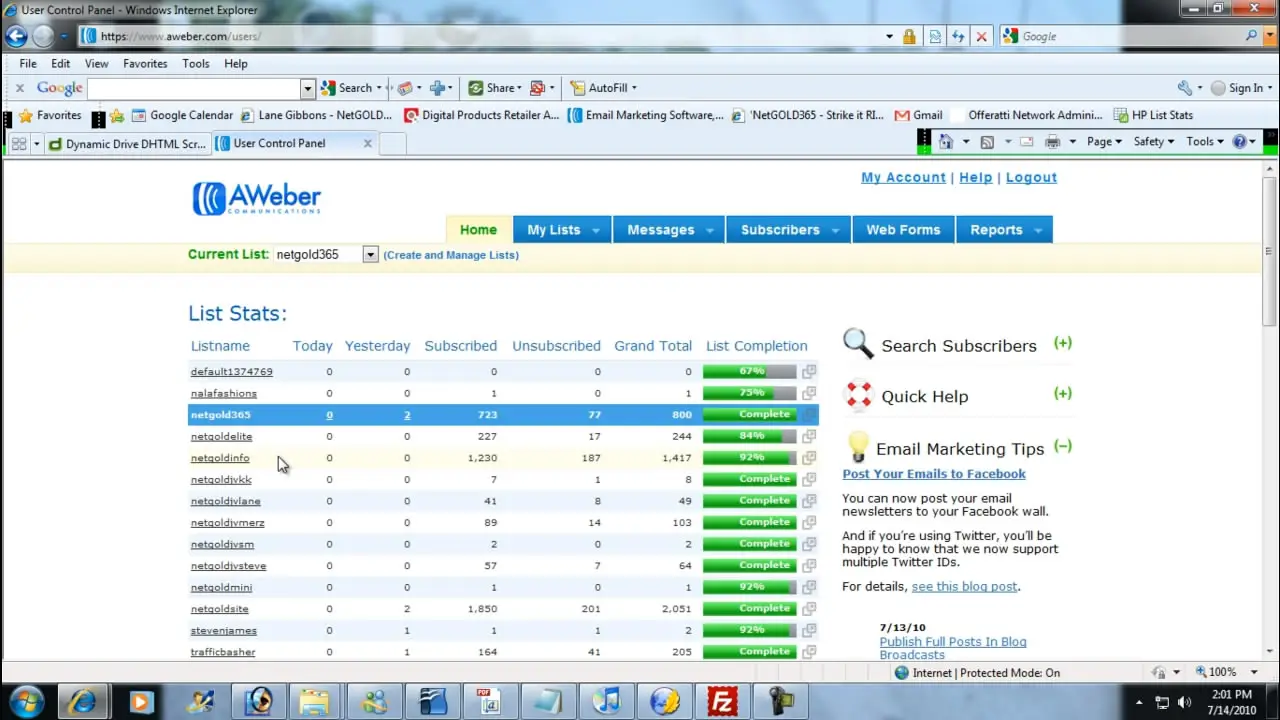The image size is (1280, 720).
Task: Click the copy icon in the netgoldelite row
Action: click(809, 436)
